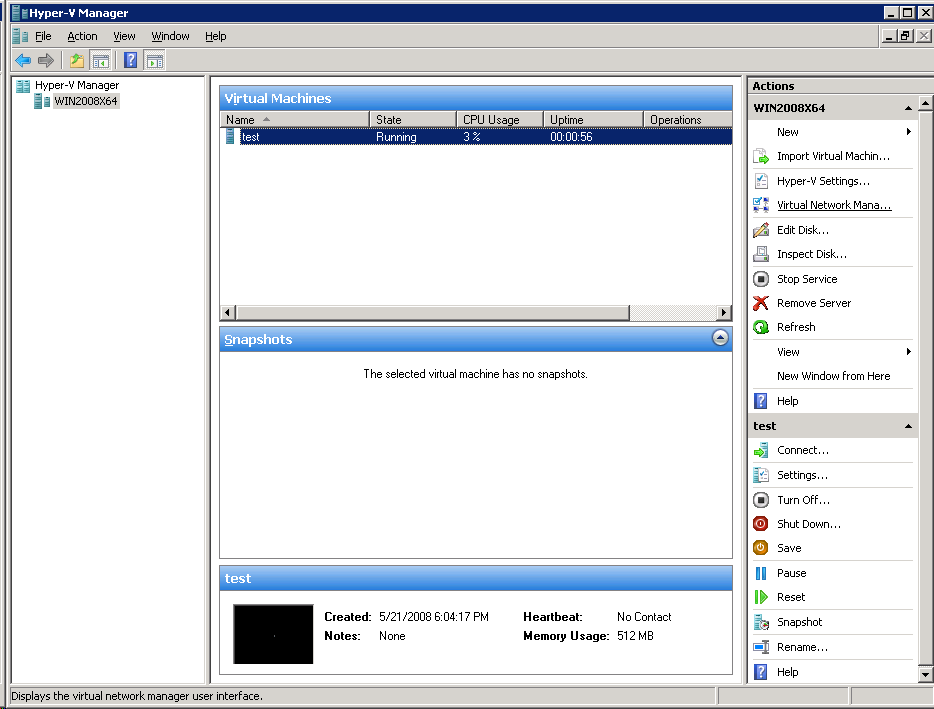Click the MMC system menu icon left of File
934x709 pixels.
[x=20, y=36]
